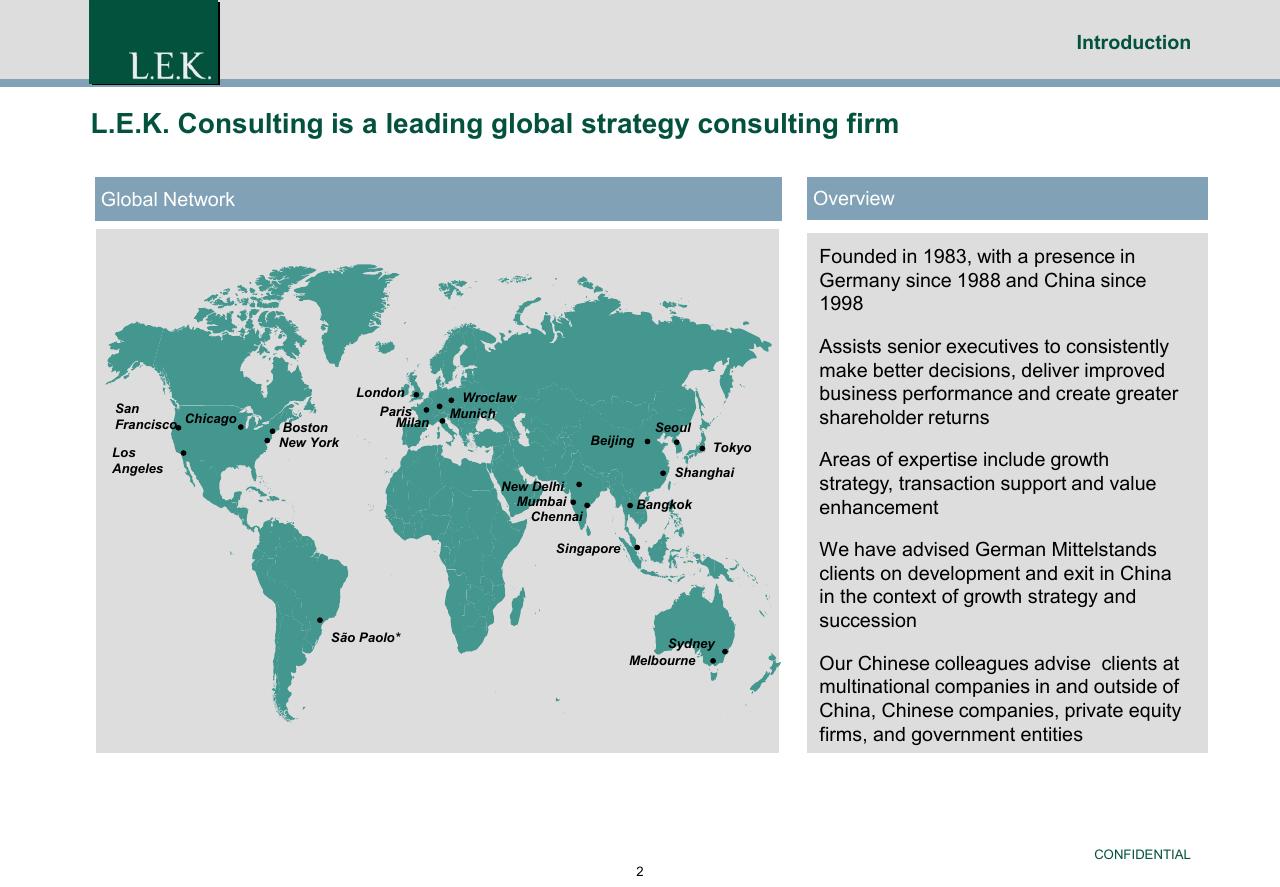The width and height of the screenshot is (1280, 887).
Task: Click the Shanghai city label
Action: pyautogui.click(x=704, y=473)
